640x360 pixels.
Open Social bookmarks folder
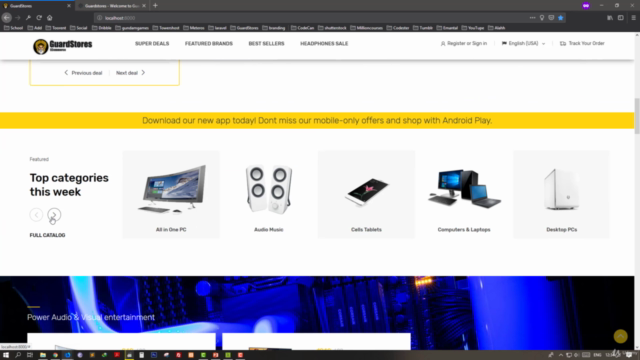(x=78, y=28)
